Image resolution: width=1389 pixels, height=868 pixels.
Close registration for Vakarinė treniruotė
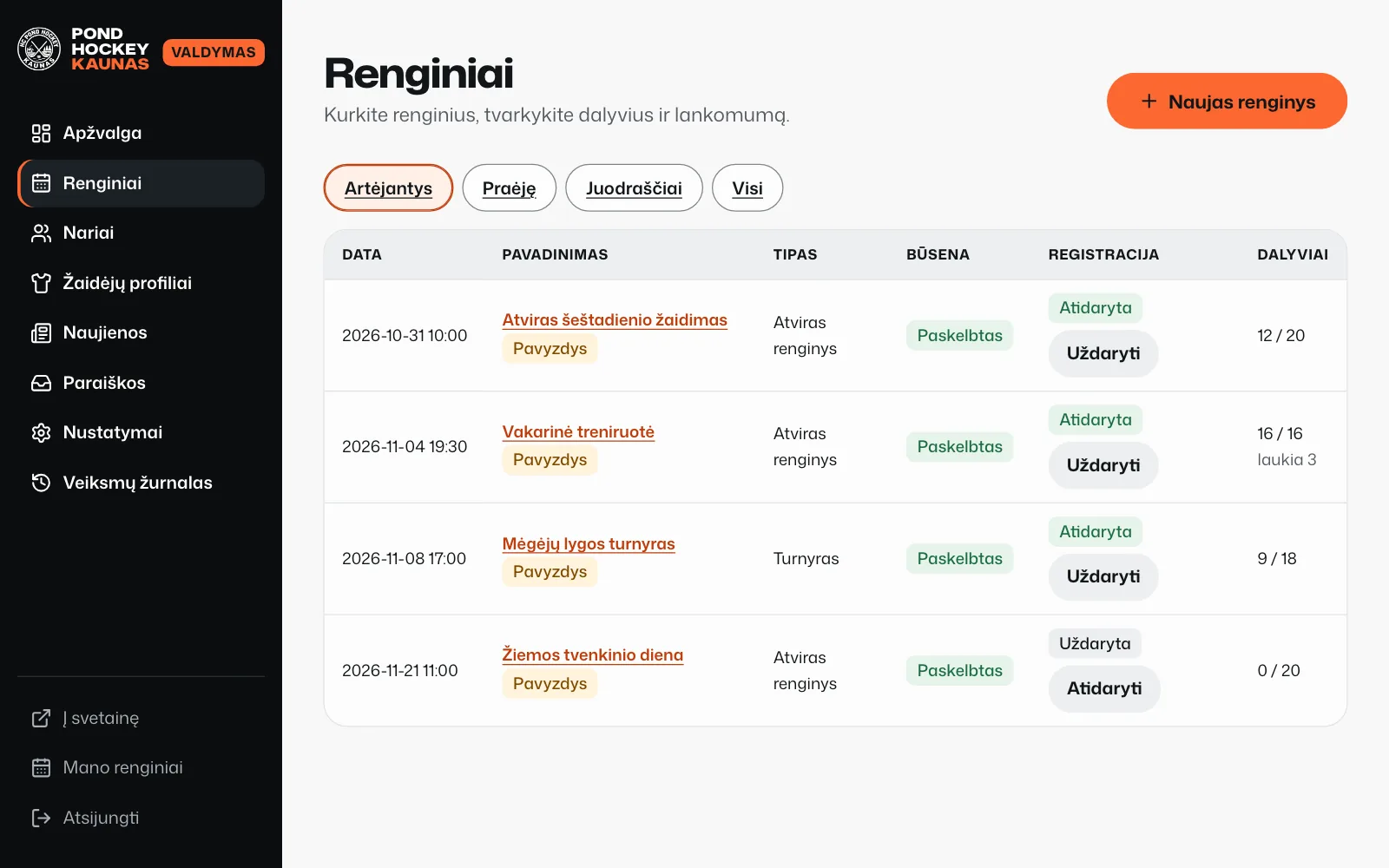[1103, 465]
